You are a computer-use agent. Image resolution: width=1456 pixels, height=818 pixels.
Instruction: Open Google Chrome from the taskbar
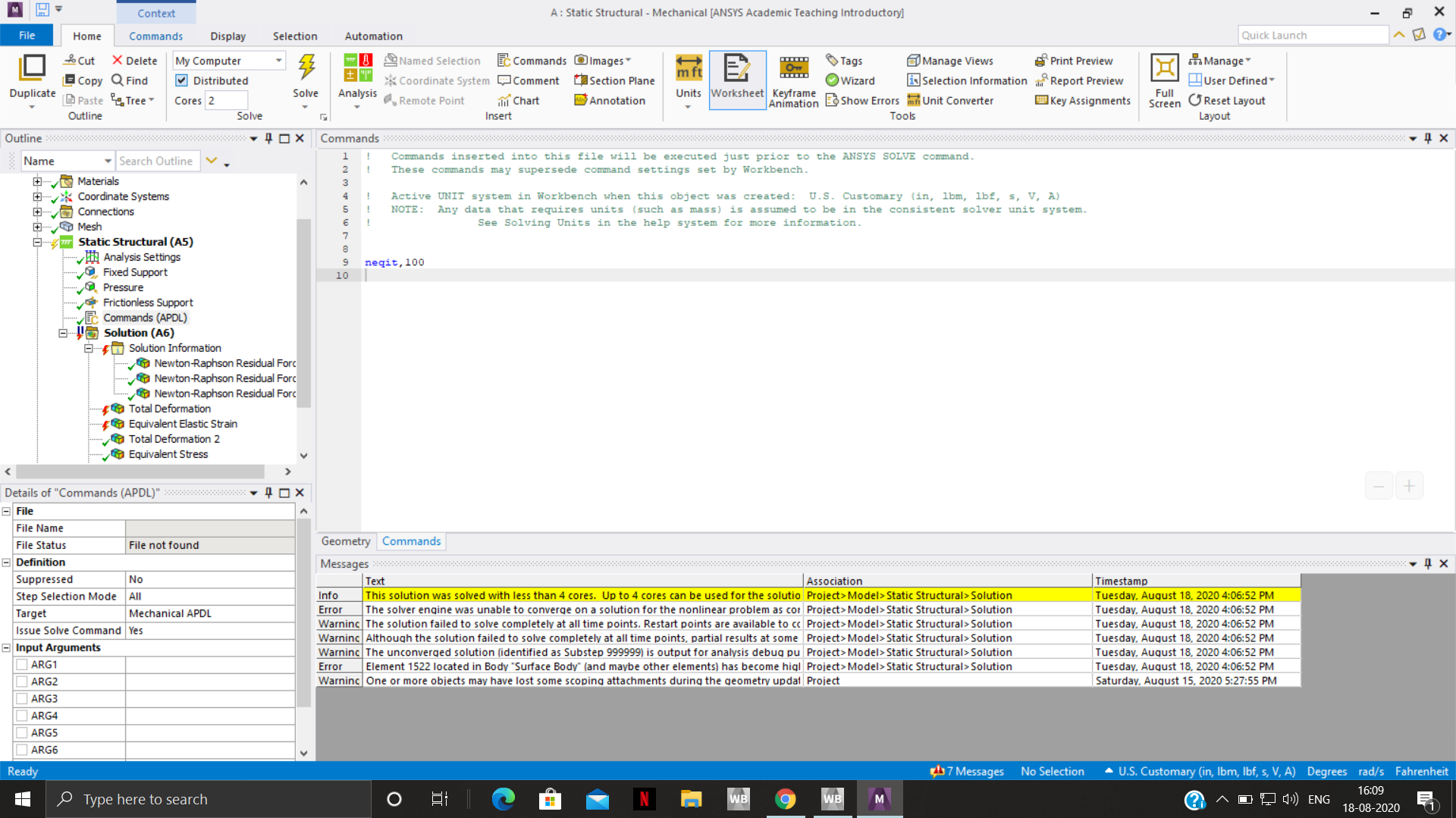coord(785,799)
